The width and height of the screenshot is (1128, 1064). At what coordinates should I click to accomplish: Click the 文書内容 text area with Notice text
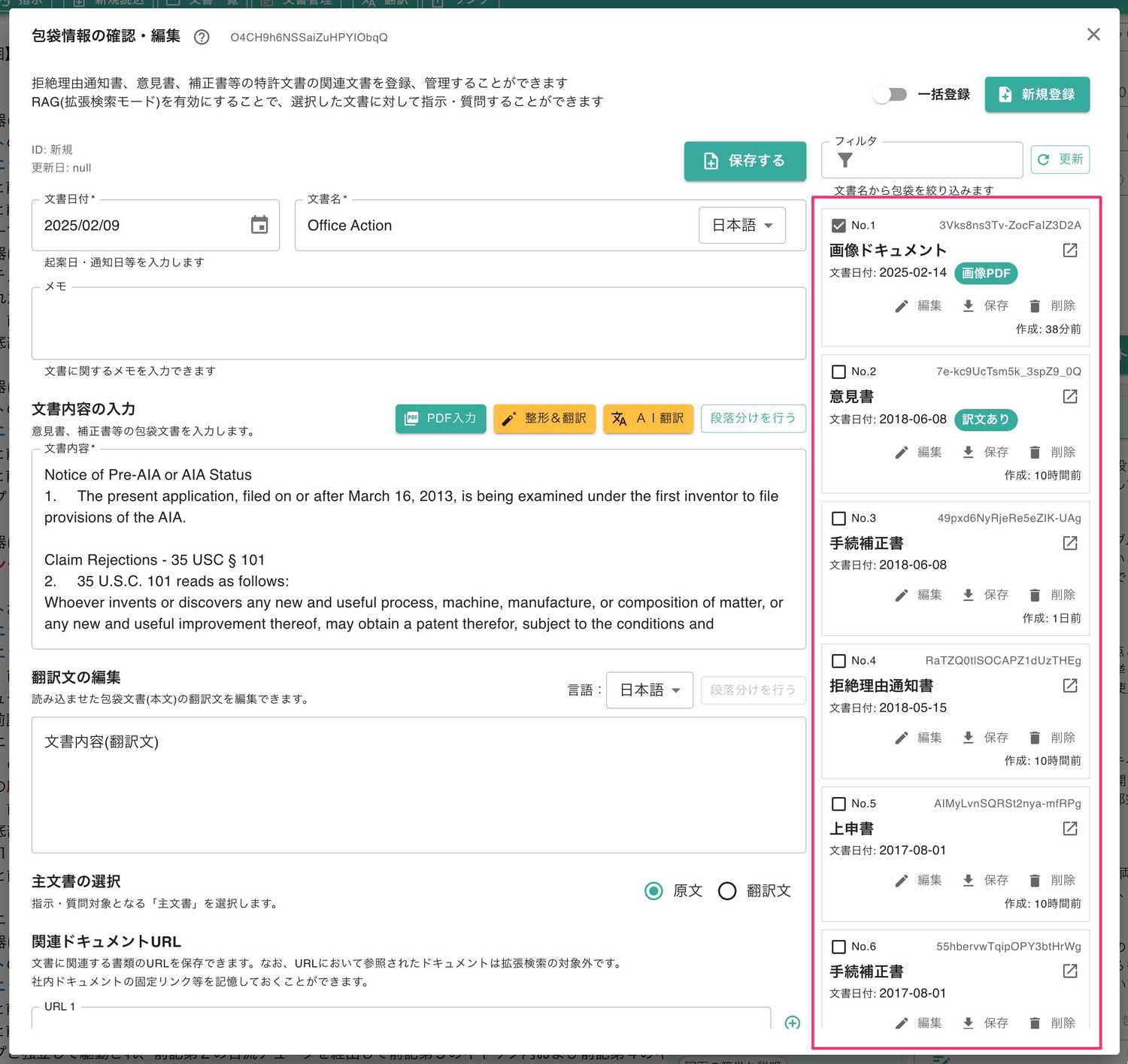pos(419,550)
